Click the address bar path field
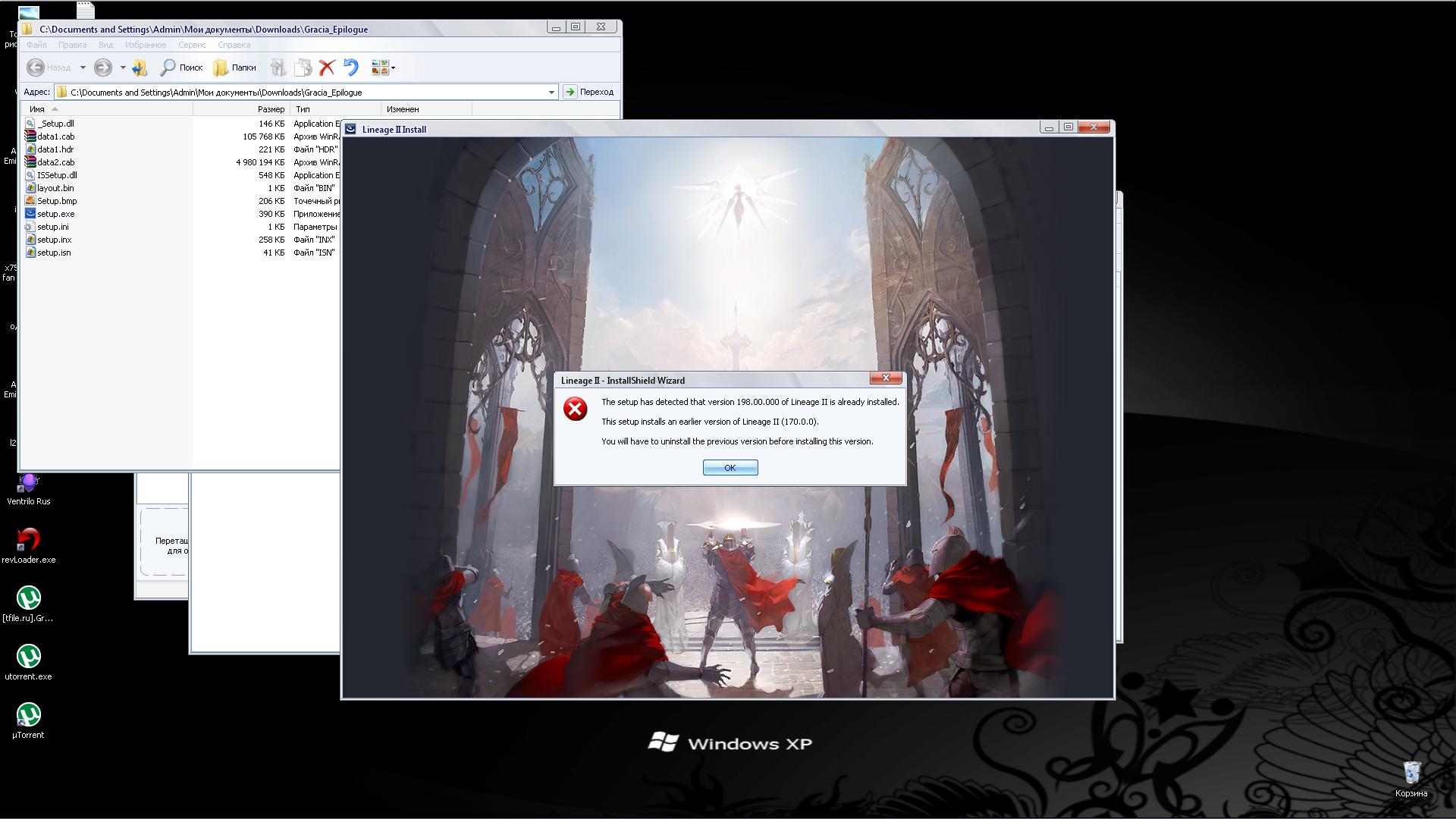This screenshot has width=1456, height=819. 303,93
